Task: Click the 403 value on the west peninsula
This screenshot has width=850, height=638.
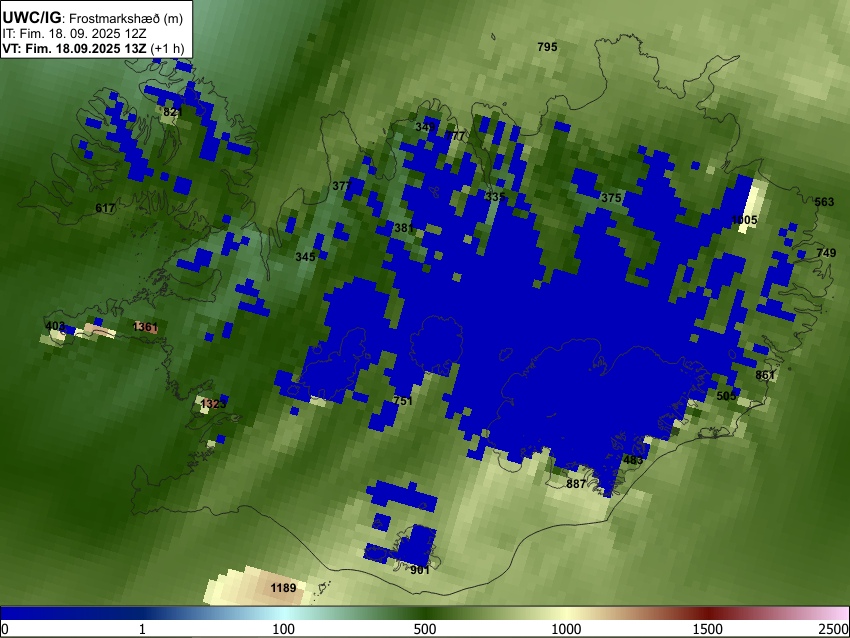Action: pyautogui.click(x=55, y=326)
